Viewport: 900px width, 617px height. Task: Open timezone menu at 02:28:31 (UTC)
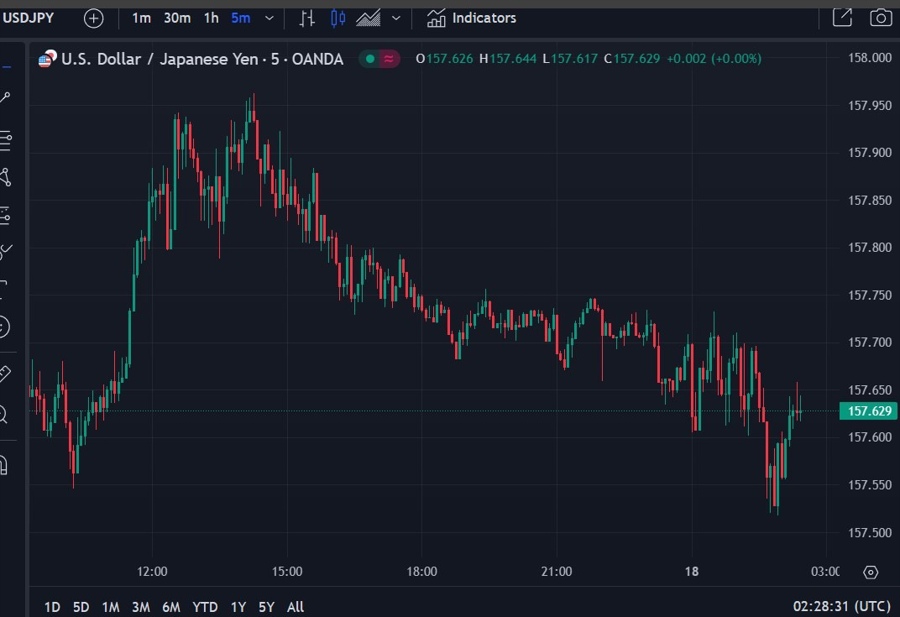pyautogui.click(x=842, y=607)
